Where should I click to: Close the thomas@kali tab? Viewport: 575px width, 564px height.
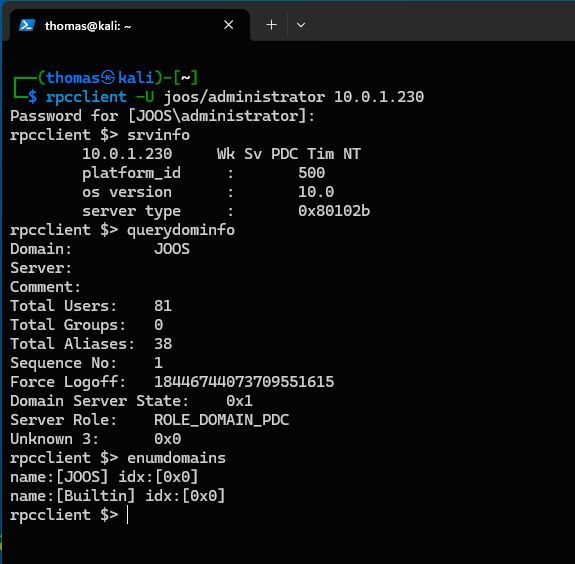point(228,25)
